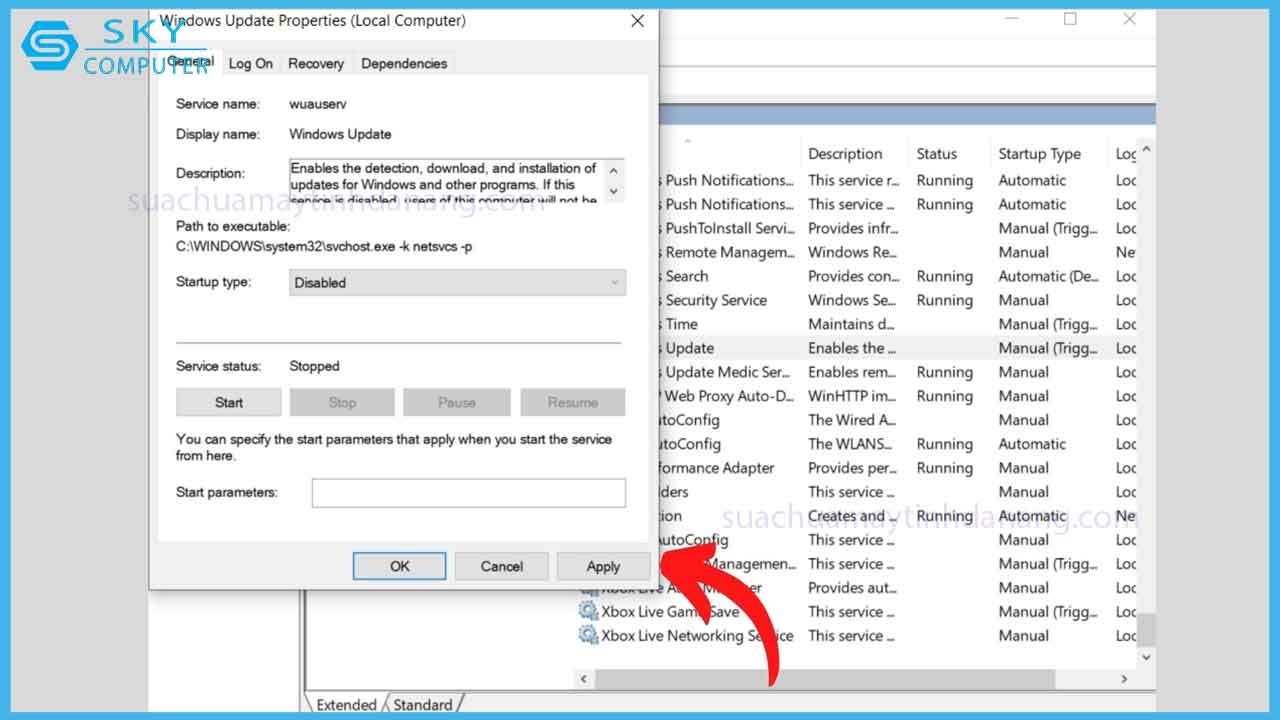This screenshot has height=720, width=1280.
Task: Click the 'The Wired A...' description cell
Action: 852,420
